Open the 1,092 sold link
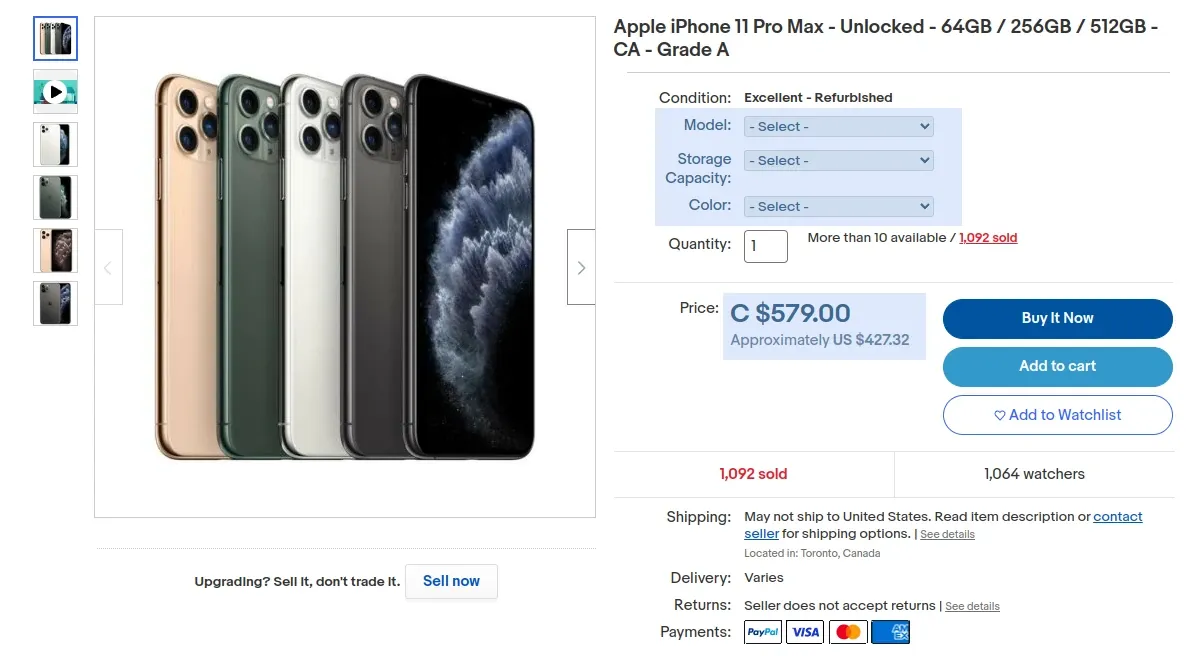This screenshot has height=656, width=1186. coord(988,237)
